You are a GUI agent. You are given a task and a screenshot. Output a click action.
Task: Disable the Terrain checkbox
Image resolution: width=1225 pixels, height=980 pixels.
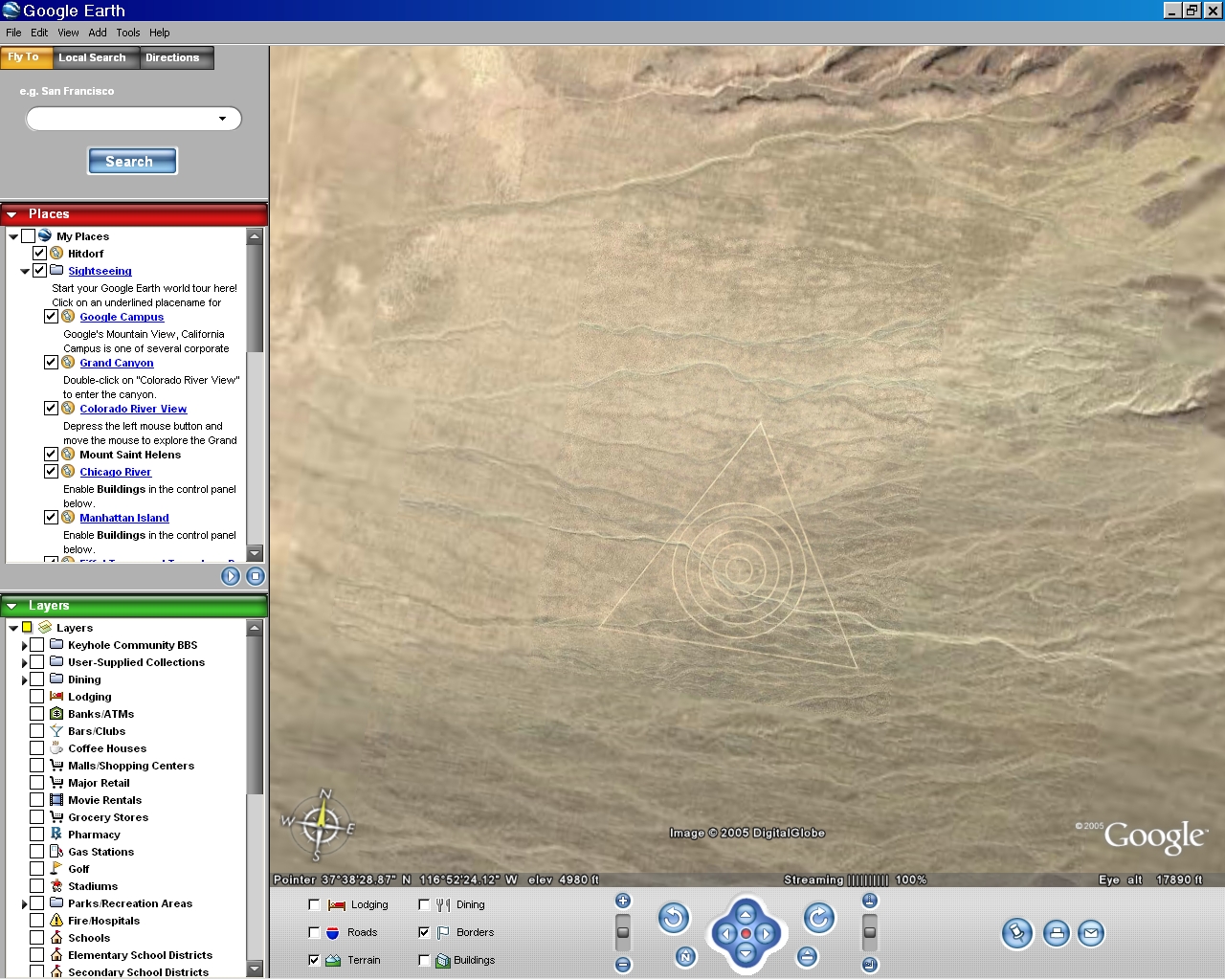tap(314, 960)
